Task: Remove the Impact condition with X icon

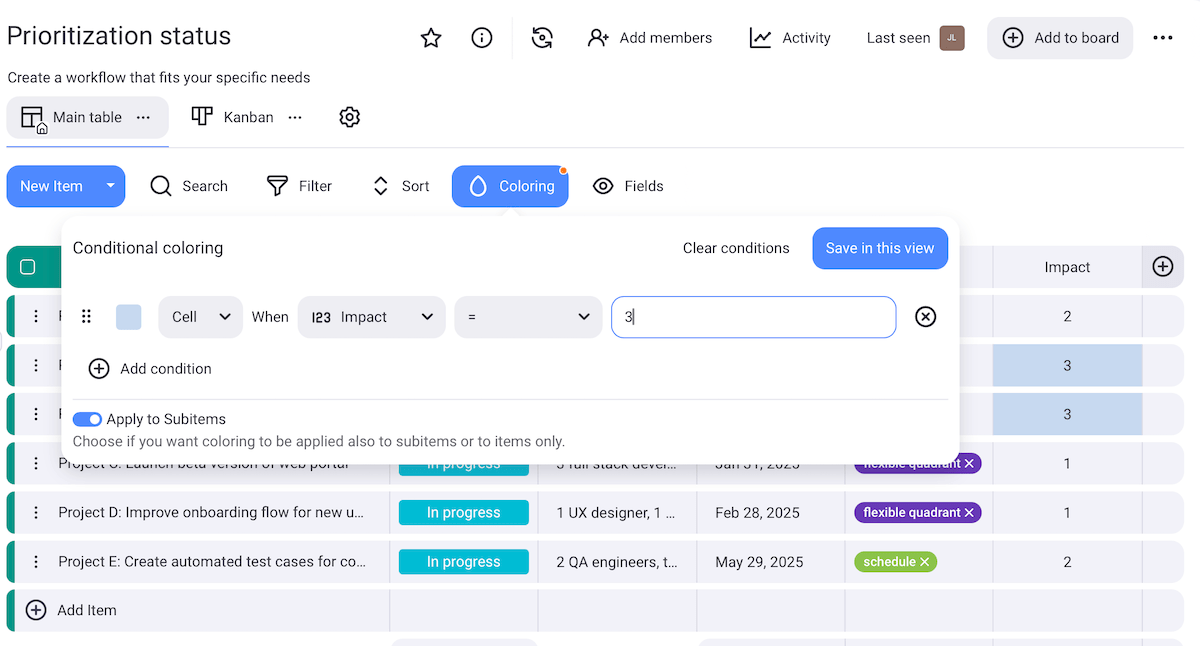Action: pyautogui.click(x=926, y=317)
